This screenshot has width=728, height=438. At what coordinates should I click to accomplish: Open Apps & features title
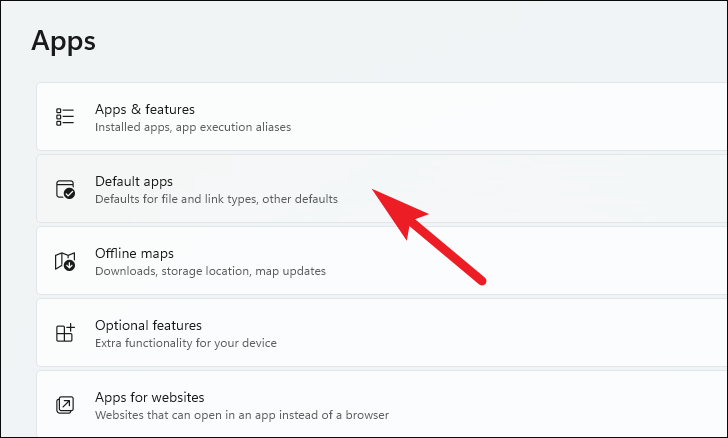[145, 109]
